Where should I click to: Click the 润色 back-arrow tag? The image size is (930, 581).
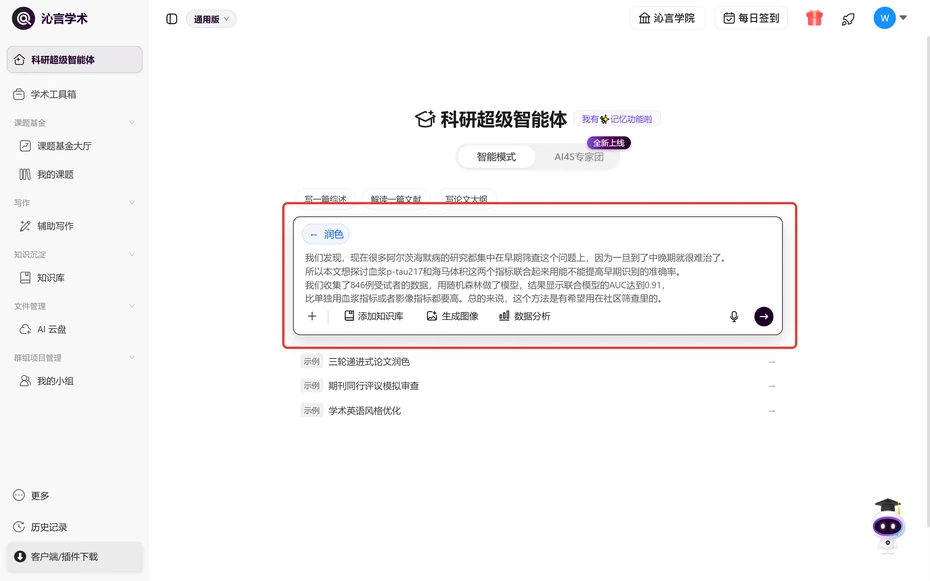click(326, 234)
